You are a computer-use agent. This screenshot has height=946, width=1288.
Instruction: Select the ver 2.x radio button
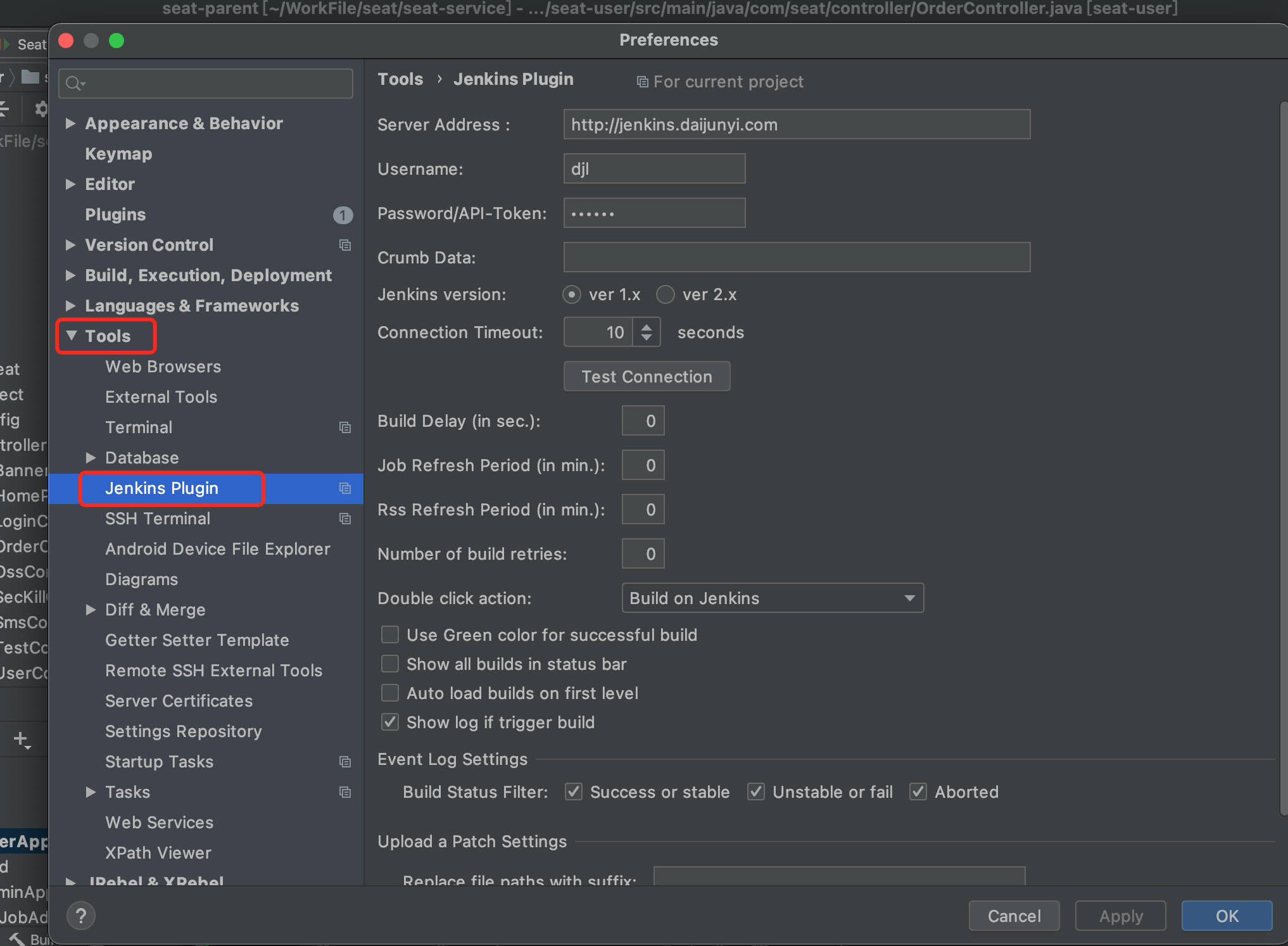point(665,294)
